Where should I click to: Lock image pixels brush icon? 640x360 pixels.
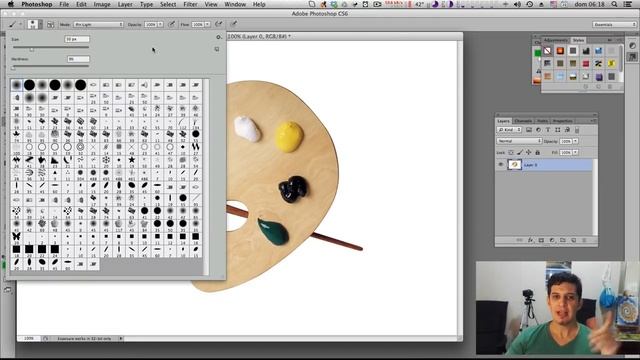(520, 152)
